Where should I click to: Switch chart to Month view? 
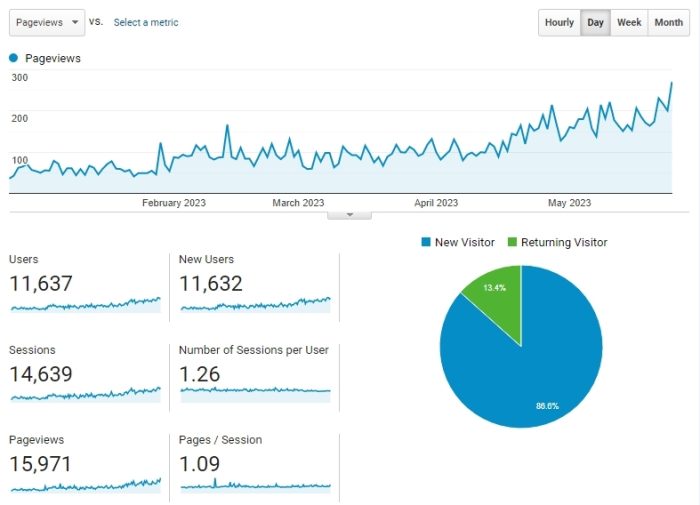coord(668,22)
